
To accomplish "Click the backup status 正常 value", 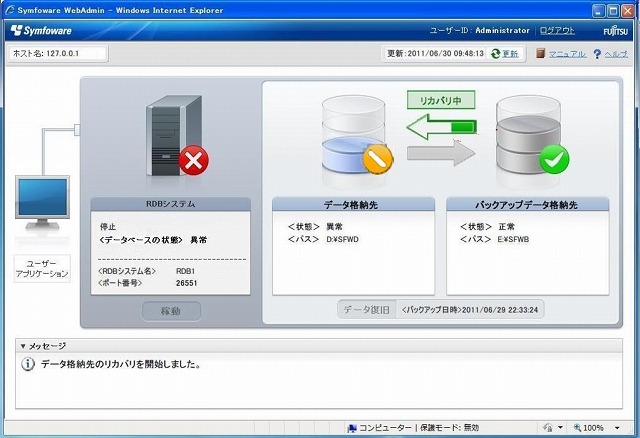I will tap(507, 227).
